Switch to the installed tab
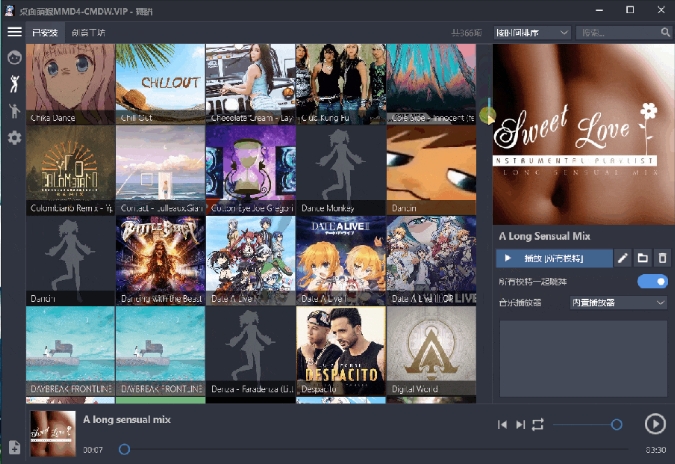This screenshot has width=675, height=464. pos(45,33)
